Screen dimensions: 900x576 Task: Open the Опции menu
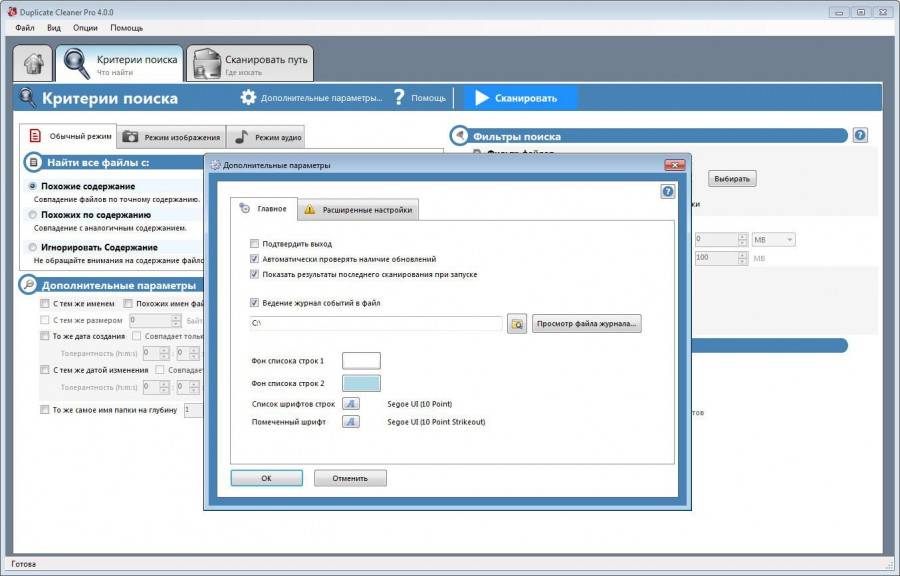[85, 28]
